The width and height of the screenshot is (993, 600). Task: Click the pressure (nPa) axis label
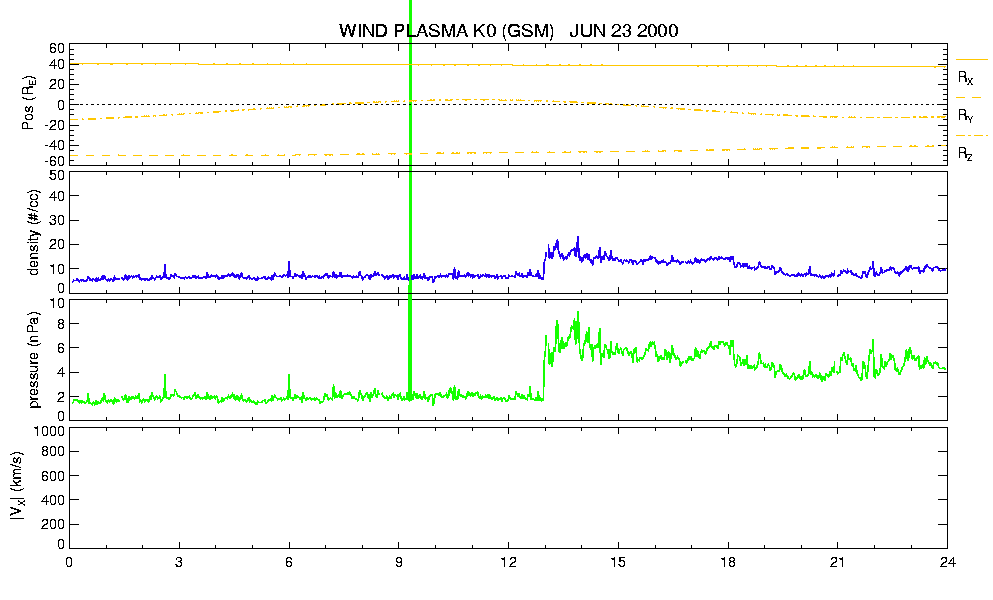33,359
